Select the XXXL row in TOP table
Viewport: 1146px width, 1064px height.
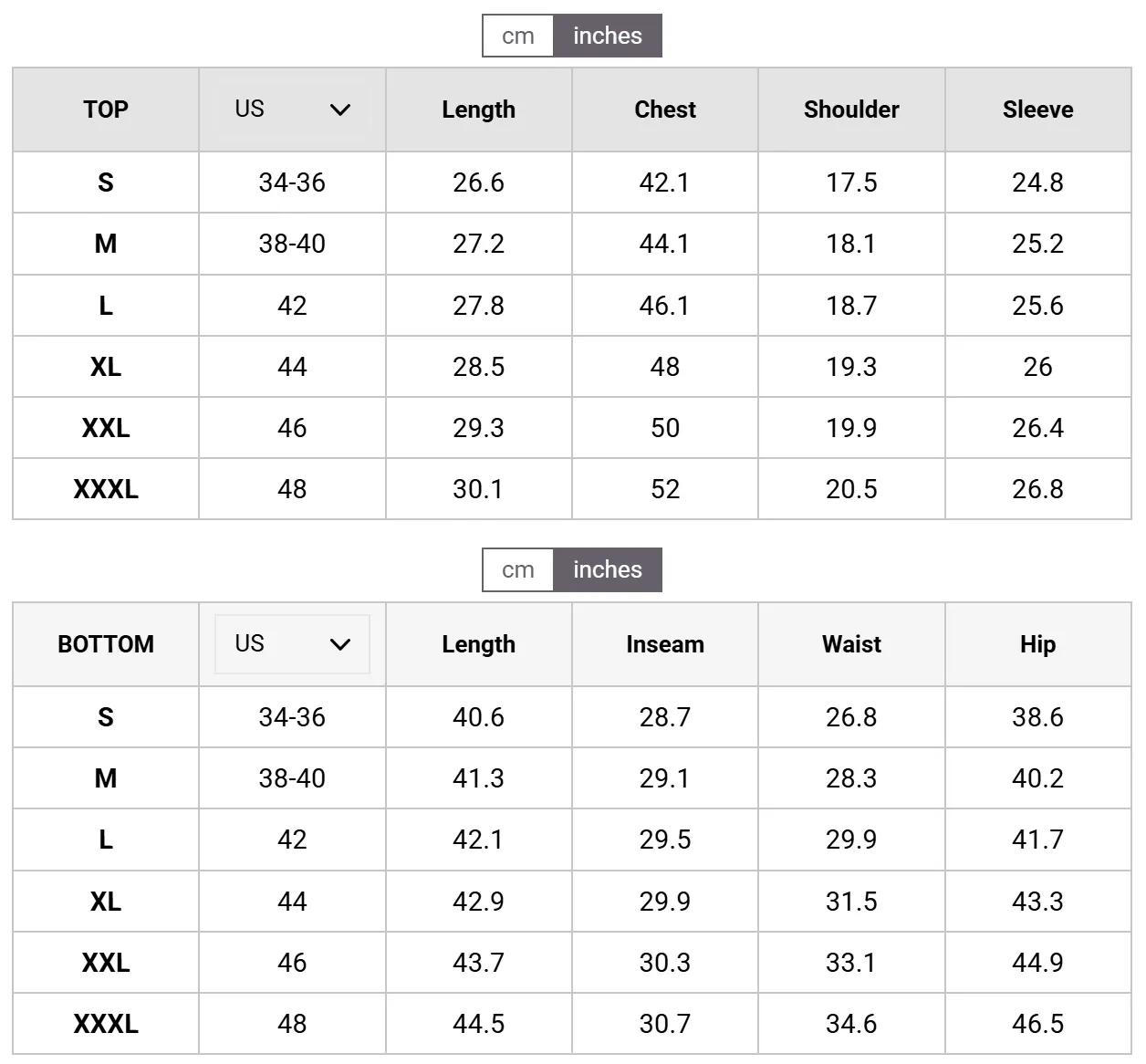coord(572,489)
